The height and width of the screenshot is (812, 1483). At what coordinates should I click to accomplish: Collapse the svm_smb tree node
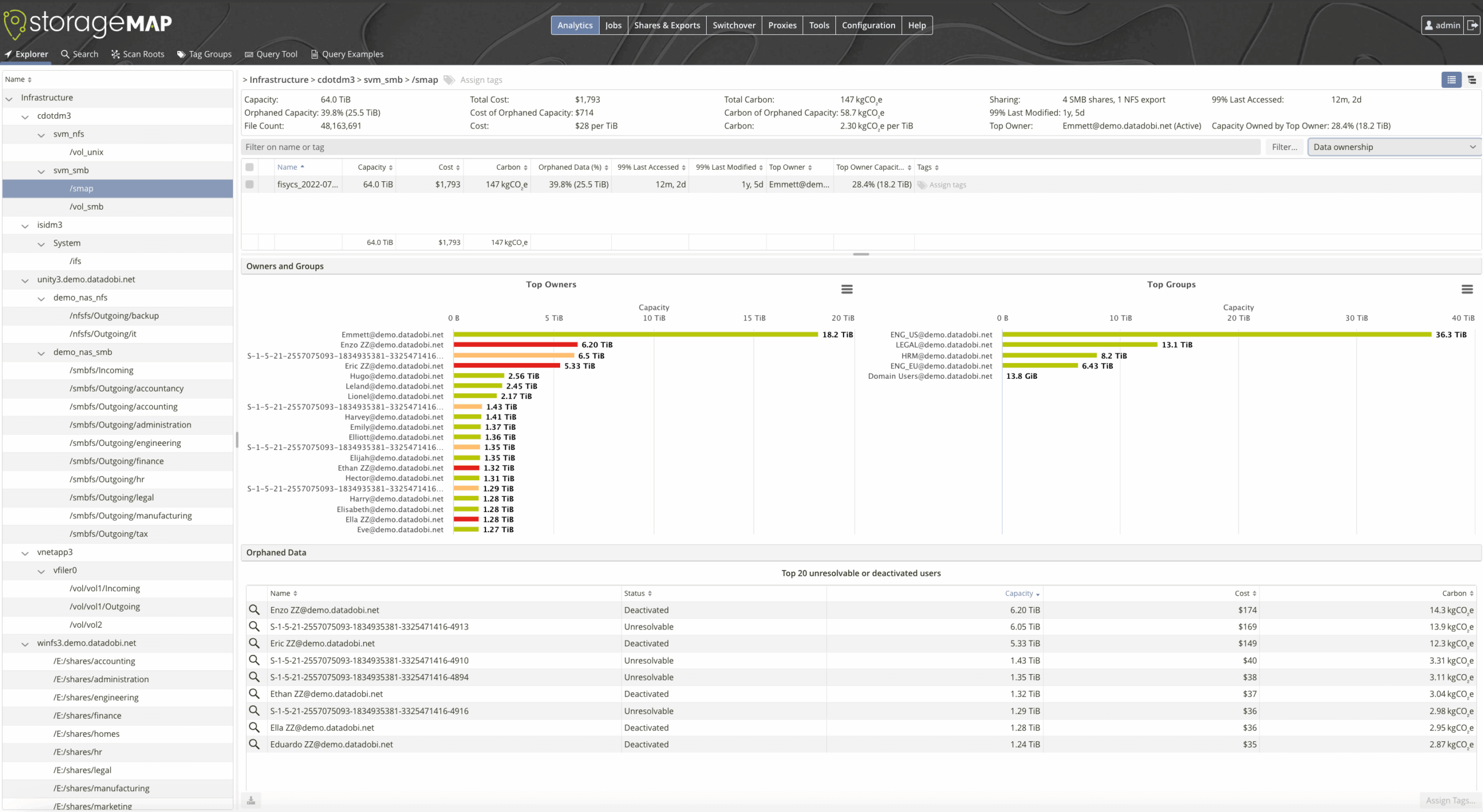tap(41, 170)
